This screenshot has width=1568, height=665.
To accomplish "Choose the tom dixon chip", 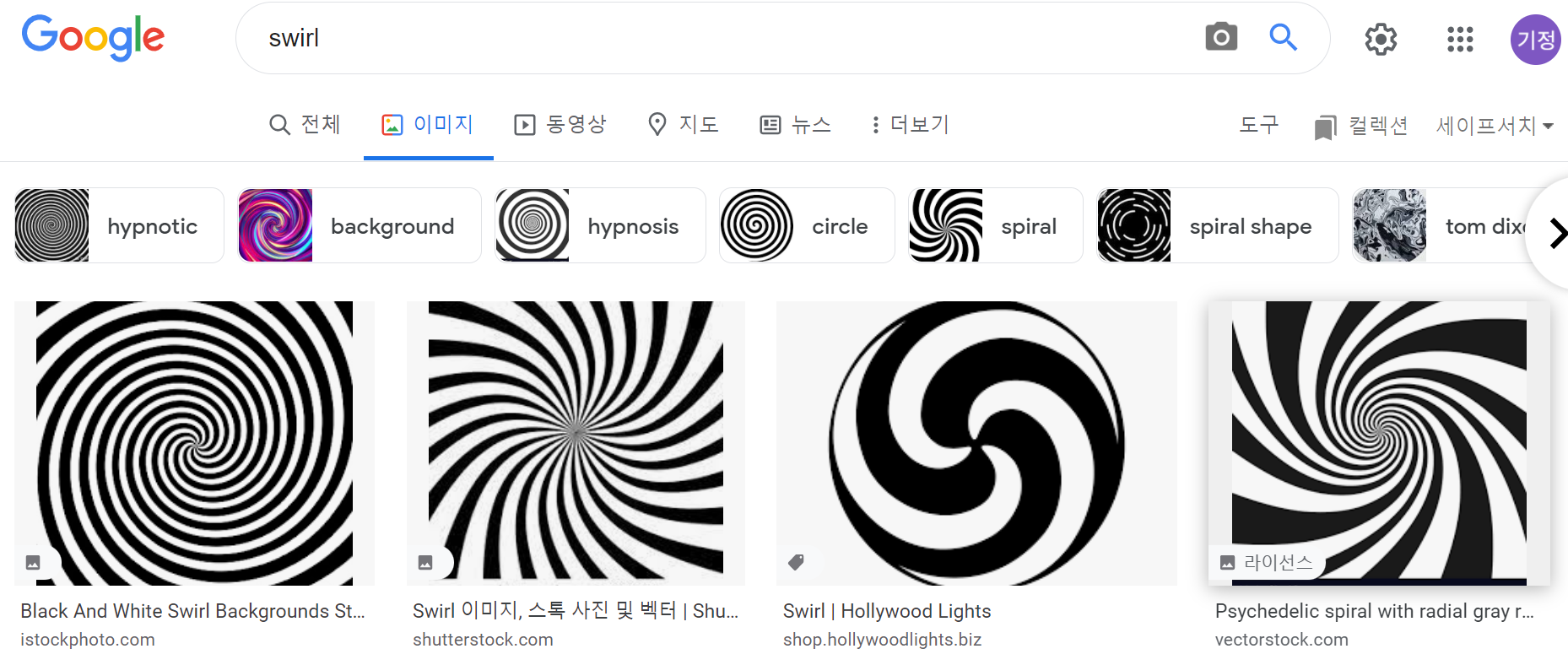I will point(1443,225).
